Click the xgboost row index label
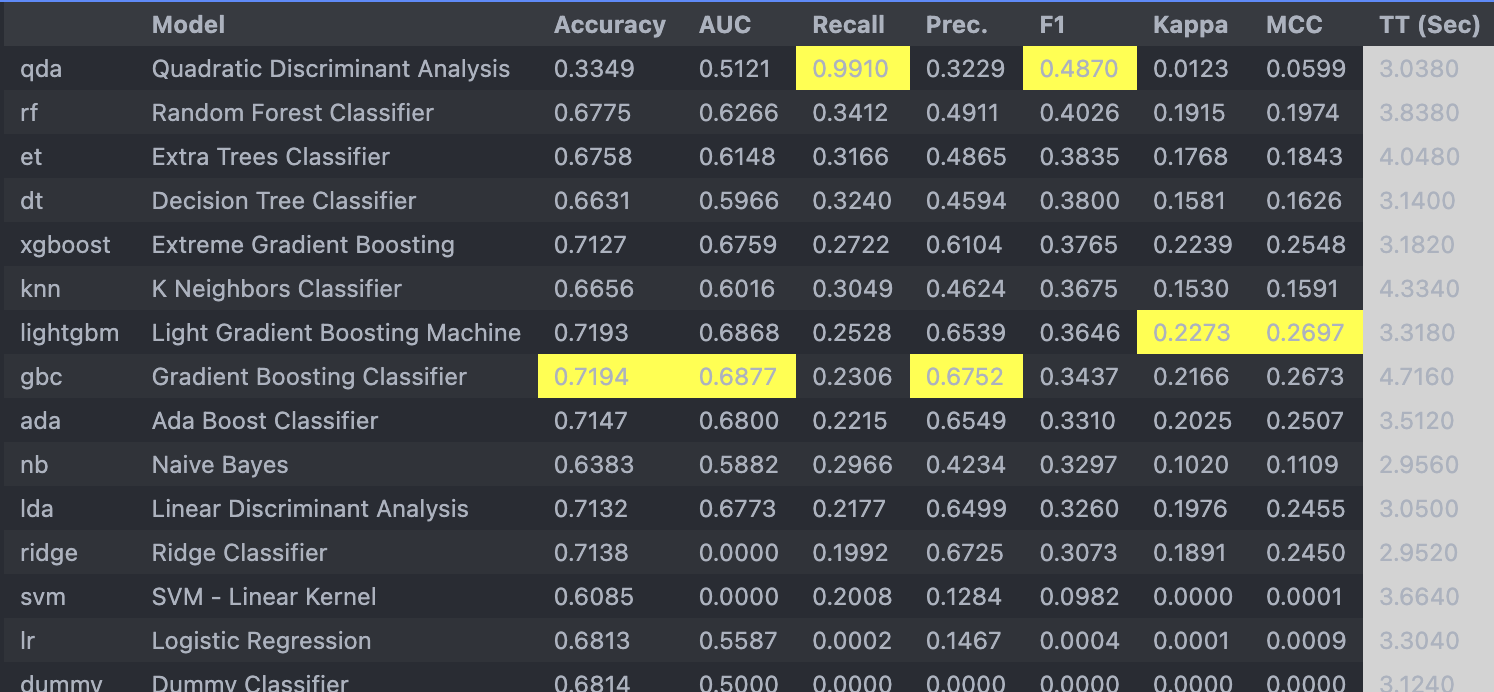Image resolution: width=1494 pixels, height=692 pixels. pos(65,245)
